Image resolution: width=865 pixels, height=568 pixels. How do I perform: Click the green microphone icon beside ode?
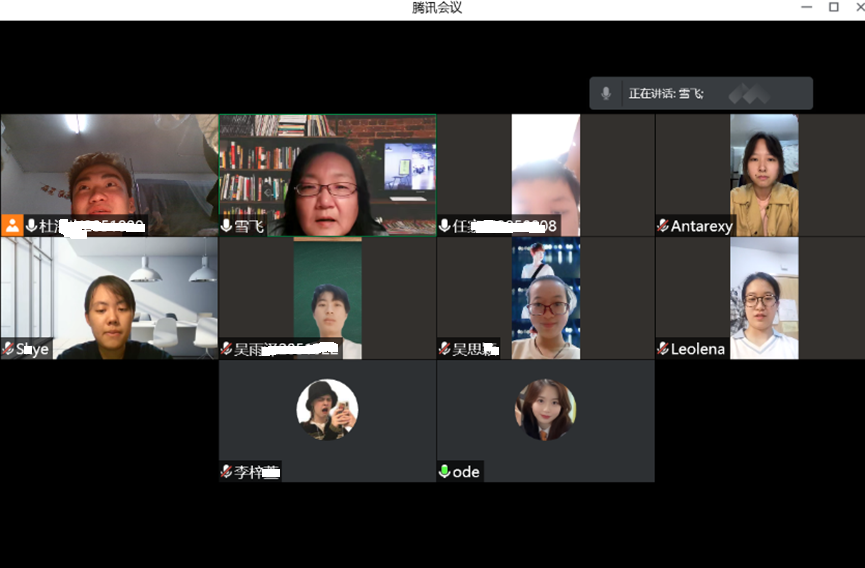pyautogui.click(x=445, y=471)
